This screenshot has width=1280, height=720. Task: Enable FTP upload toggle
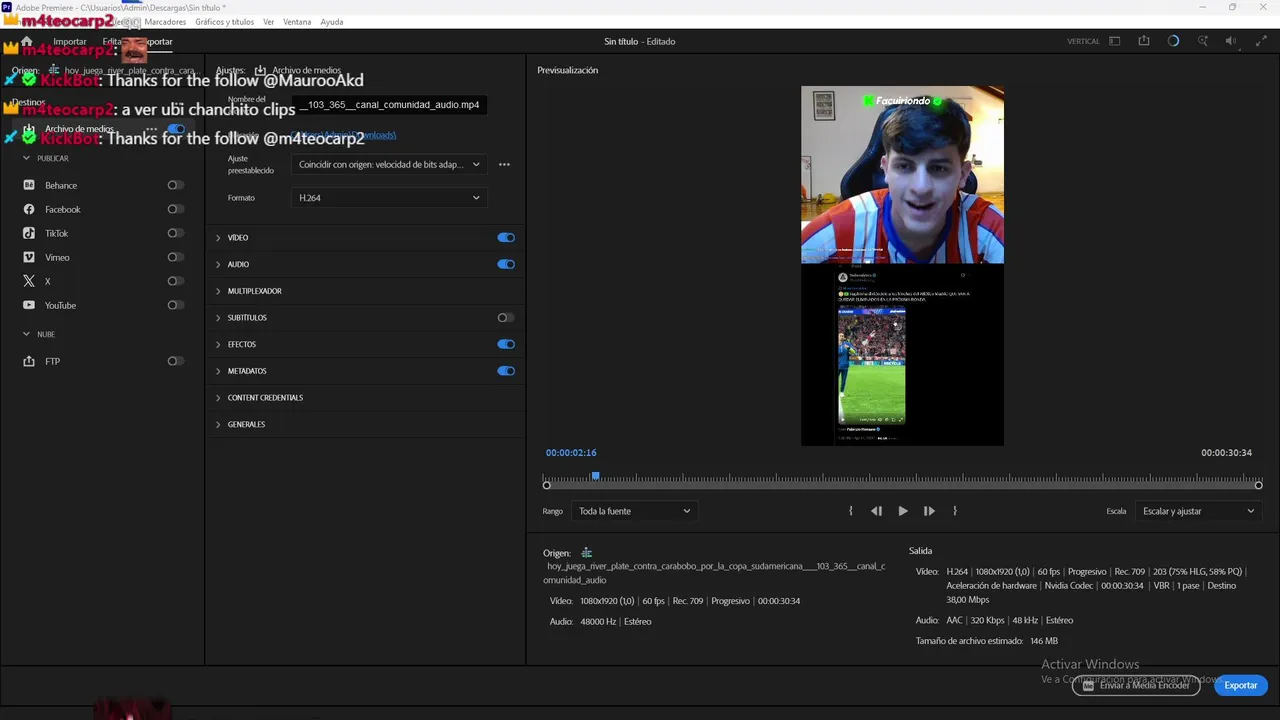coord(175,361)
